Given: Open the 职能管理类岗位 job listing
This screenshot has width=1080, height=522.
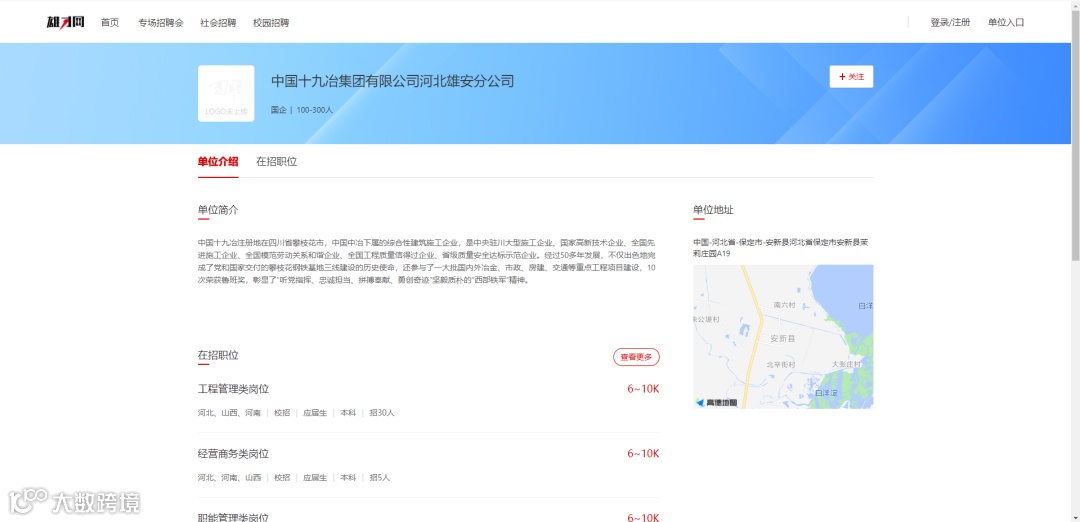Looking at the screenshot, I should point(233,517).
